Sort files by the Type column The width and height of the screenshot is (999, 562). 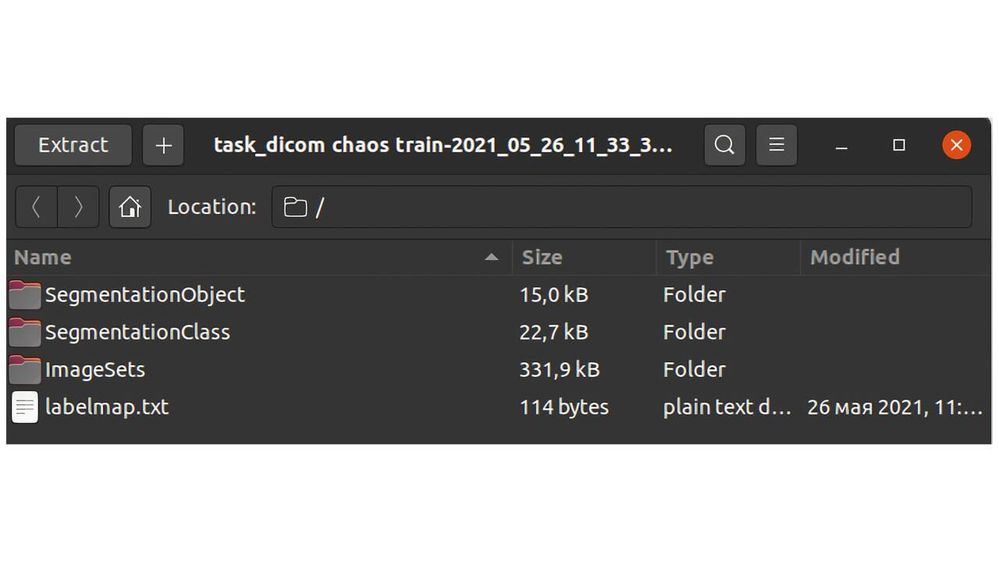point(689,257)
